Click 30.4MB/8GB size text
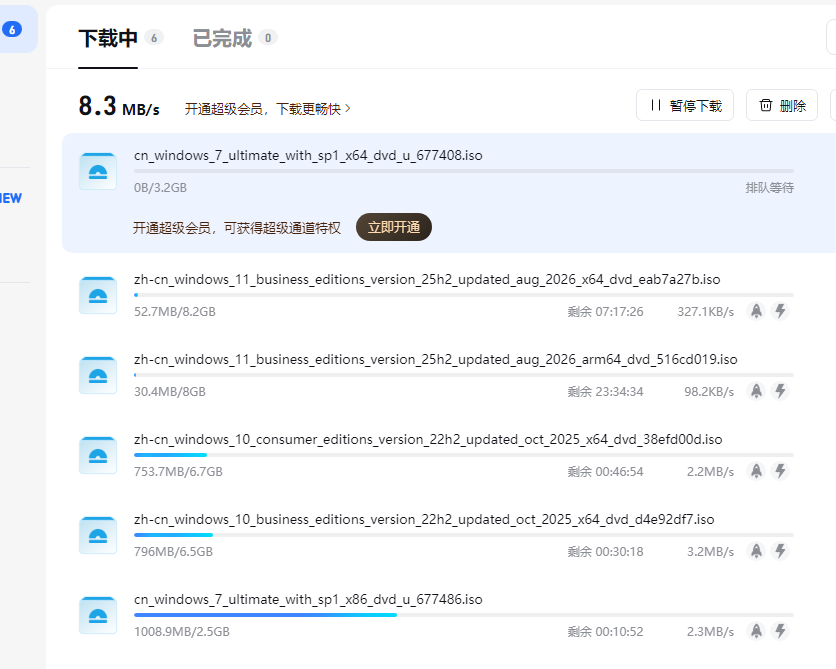This screenshot has height=669, width=836. [x=170, y=391]
